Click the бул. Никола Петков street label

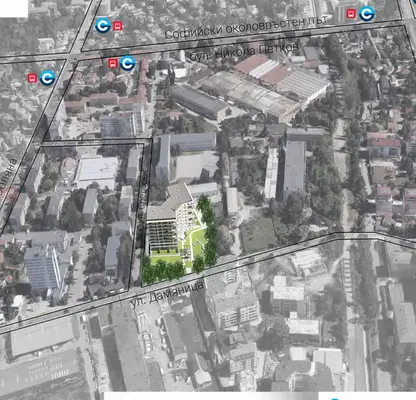tap(244, 52)
